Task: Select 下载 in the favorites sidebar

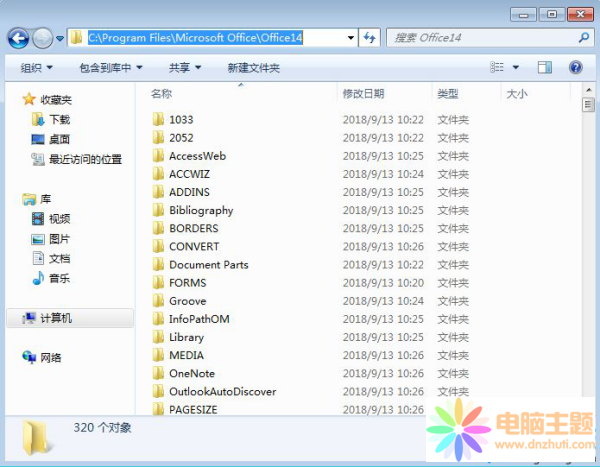Action: pos(59,119)
